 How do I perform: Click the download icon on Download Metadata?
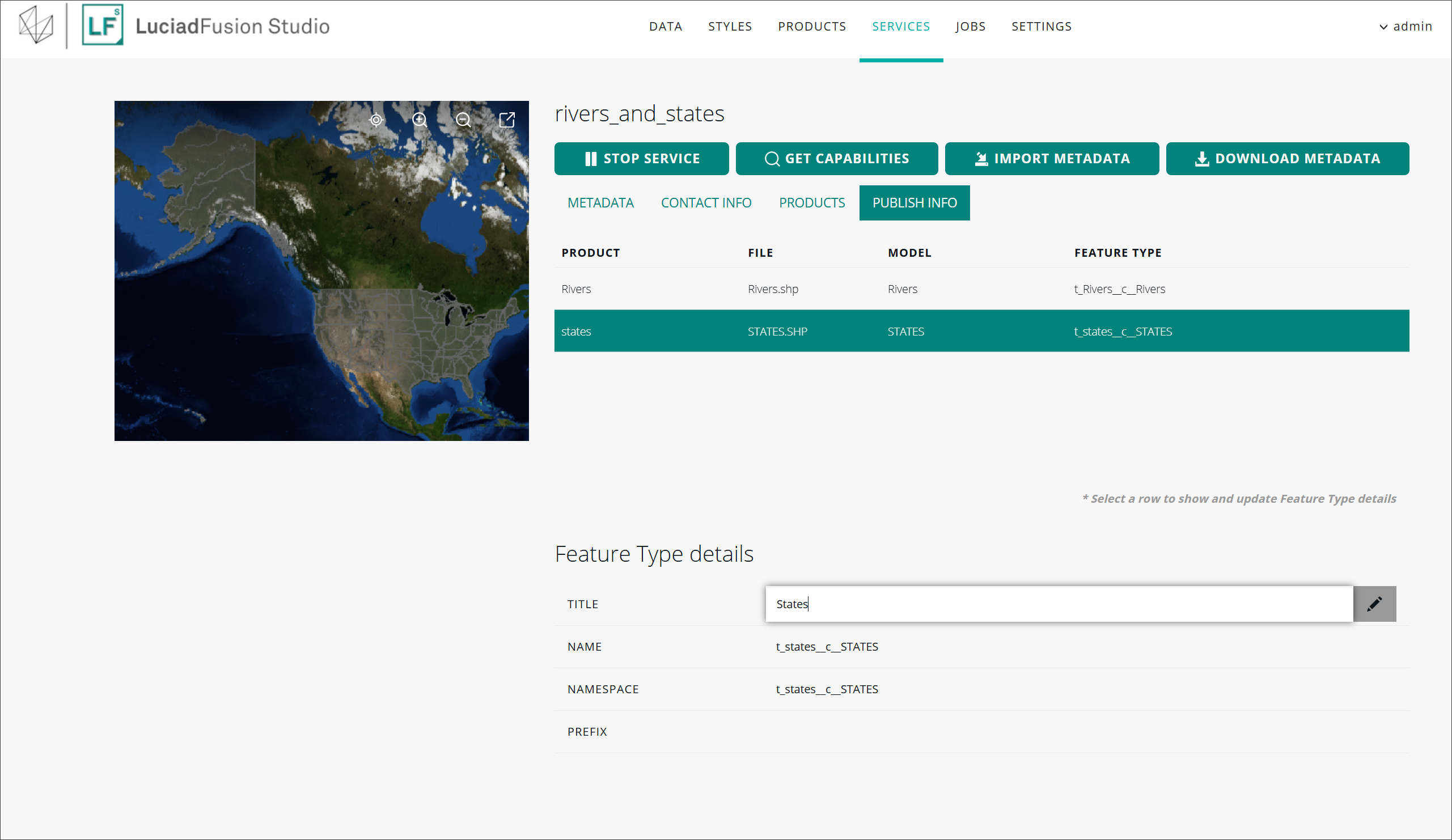point(1202,159)
